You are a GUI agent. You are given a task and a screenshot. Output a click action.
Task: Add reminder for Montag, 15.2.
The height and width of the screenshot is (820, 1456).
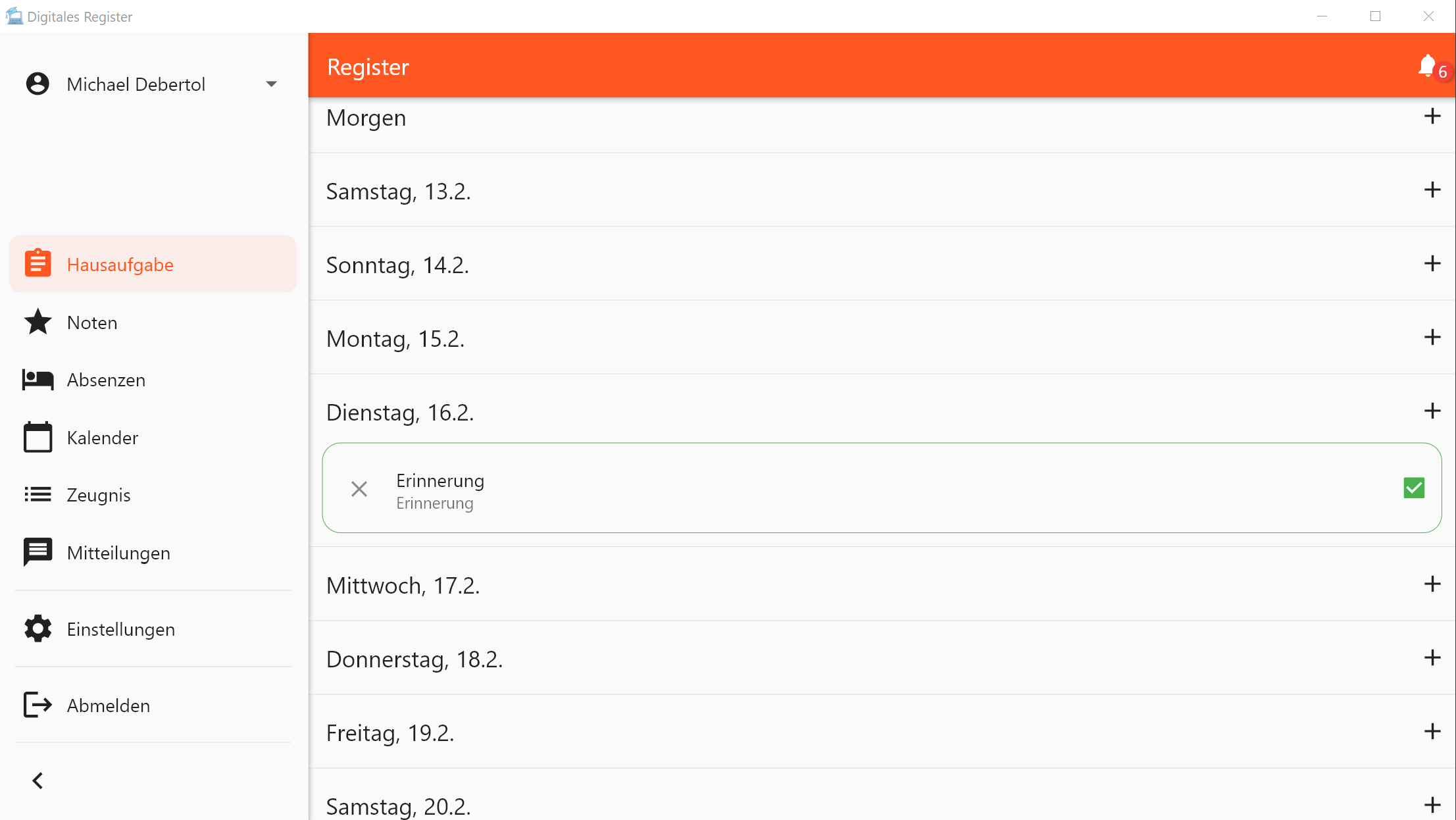click(x=1432, y=338)
